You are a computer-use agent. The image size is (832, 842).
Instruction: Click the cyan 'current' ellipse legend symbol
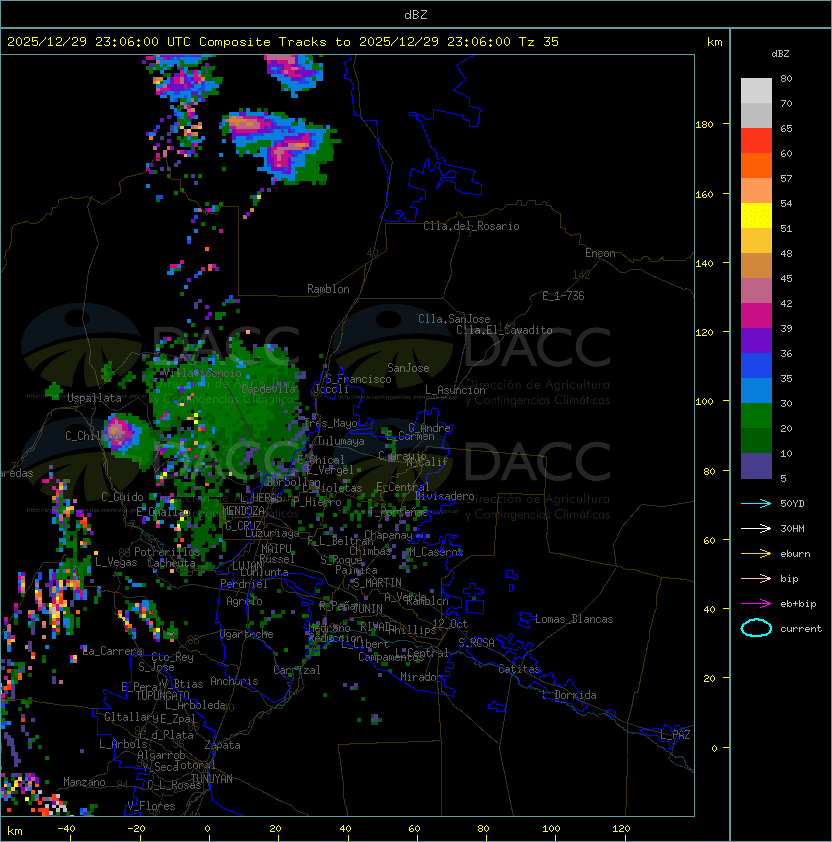[756, 628]
